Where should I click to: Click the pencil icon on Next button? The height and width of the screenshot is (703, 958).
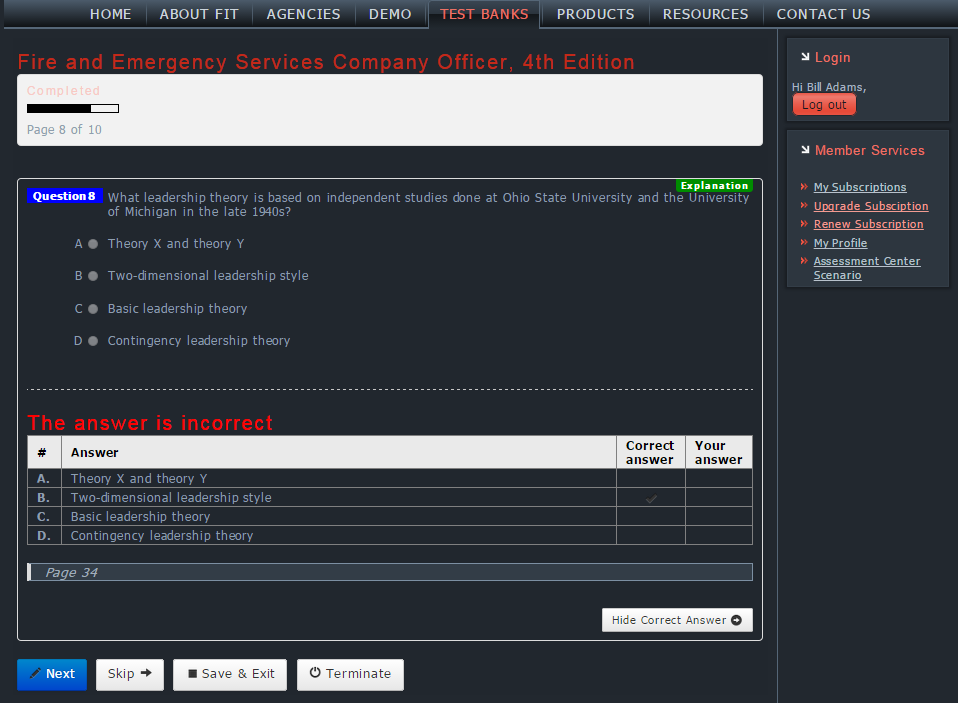click(x=35, y=673)
